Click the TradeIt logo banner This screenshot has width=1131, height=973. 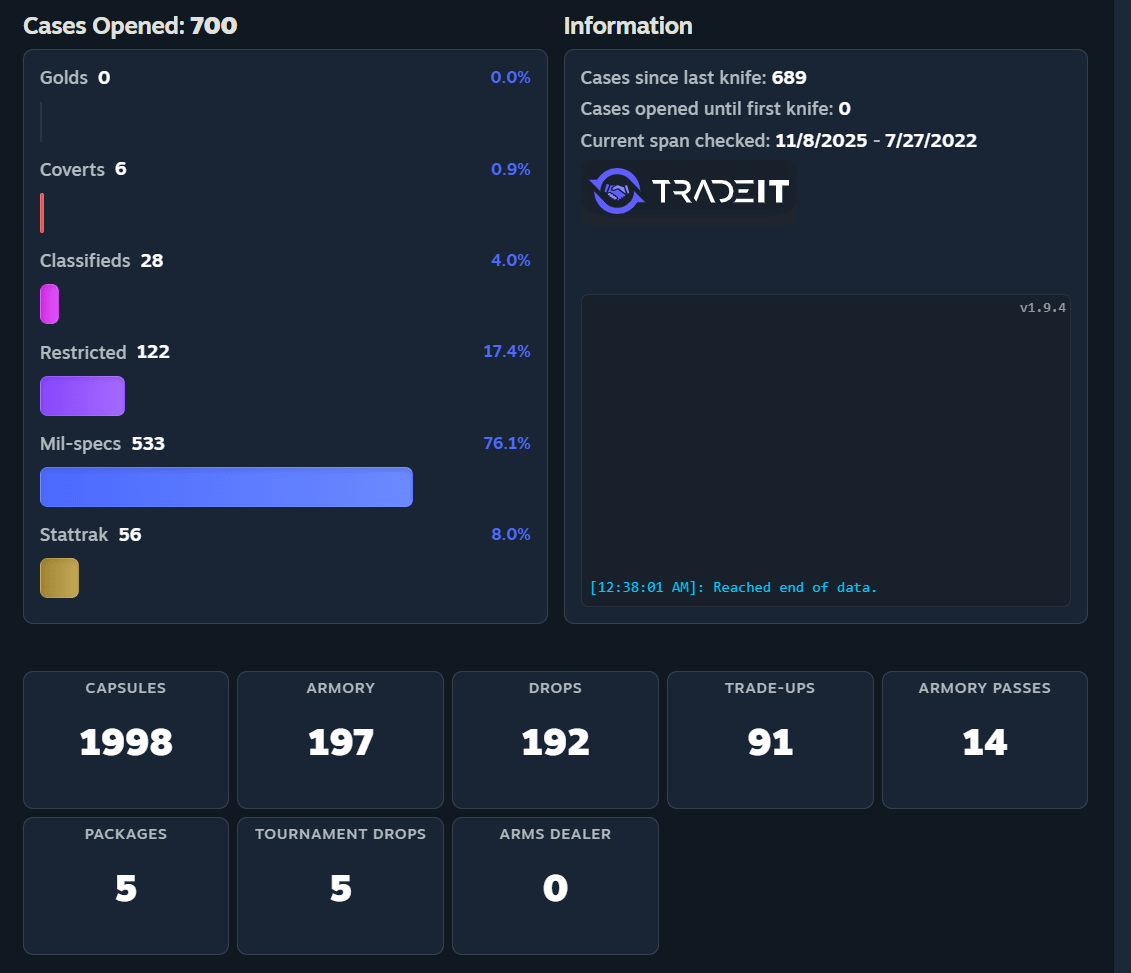[x=689, y=192]
